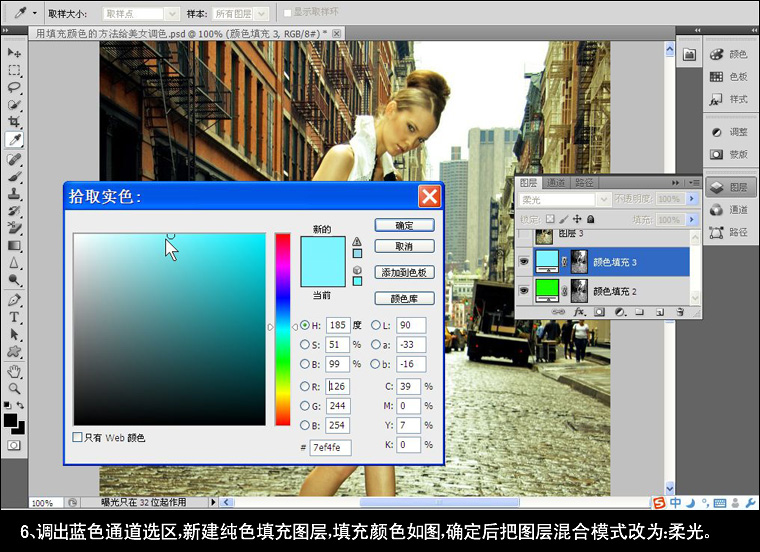Screen dimensions: 760x552
Task: Select the Pen tool
Action: click(x=14, y=300)
